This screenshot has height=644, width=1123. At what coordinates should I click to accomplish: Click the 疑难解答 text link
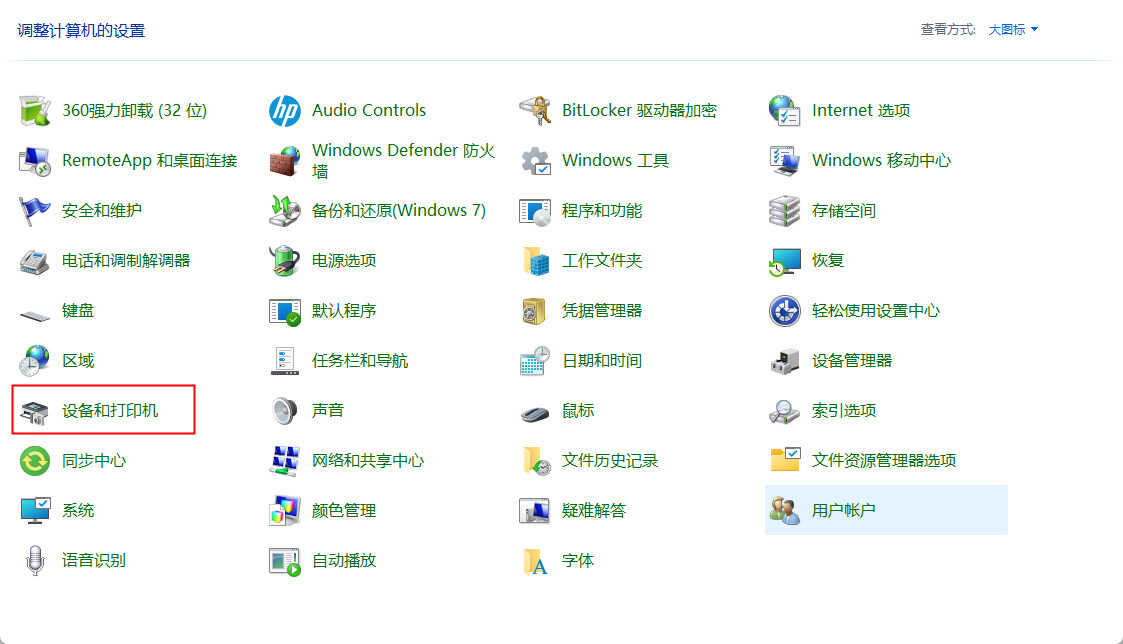tap(594, 511)
